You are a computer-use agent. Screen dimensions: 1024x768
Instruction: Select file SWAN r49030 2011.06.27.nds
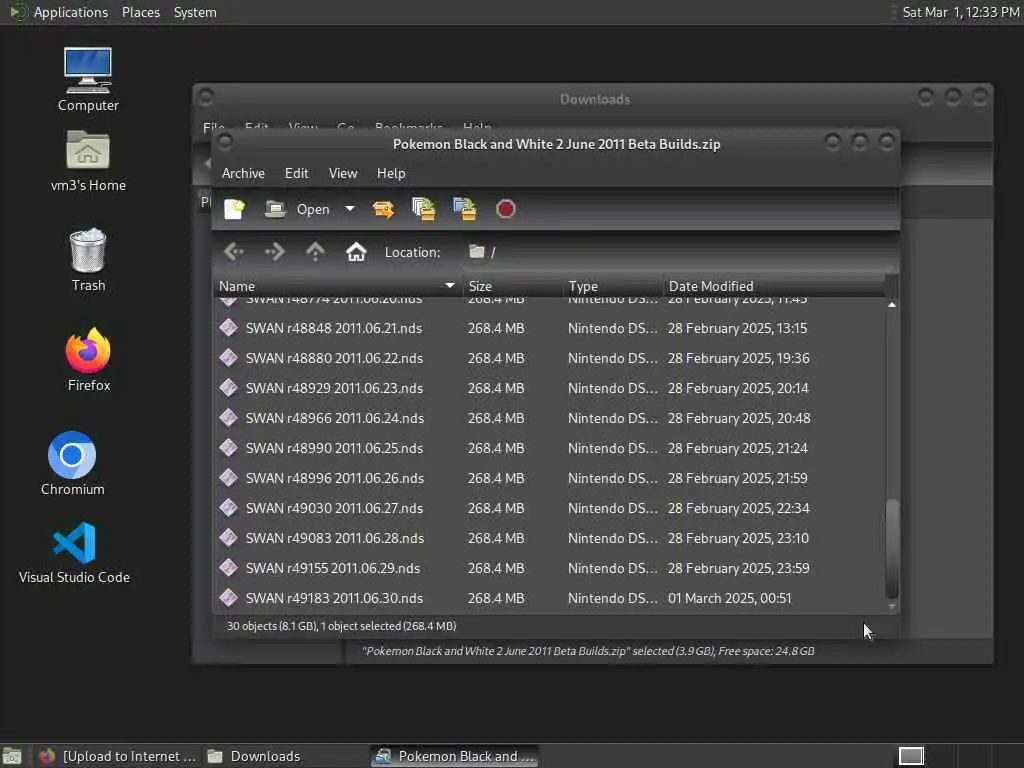click(549, 508)
